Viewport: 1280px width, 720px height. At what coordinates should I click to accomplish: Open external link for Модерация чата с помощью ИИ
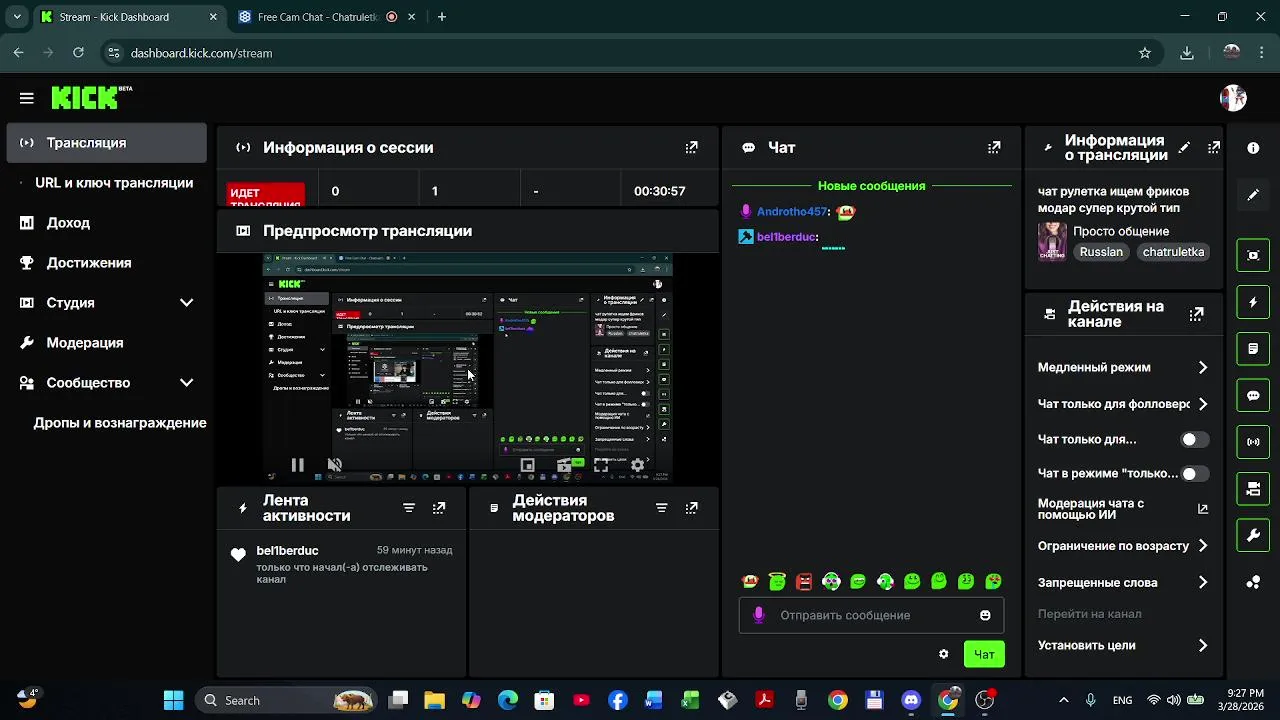(1203, 509)
